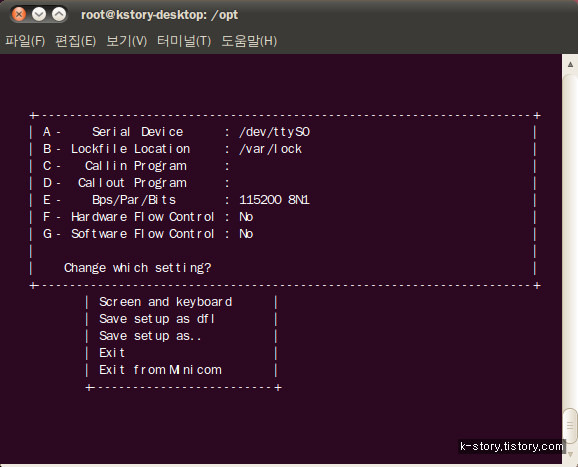Viewport: 578px width, 467px height.
Task: Click the scrollbar down arrow
Action: tap(570, 454)
